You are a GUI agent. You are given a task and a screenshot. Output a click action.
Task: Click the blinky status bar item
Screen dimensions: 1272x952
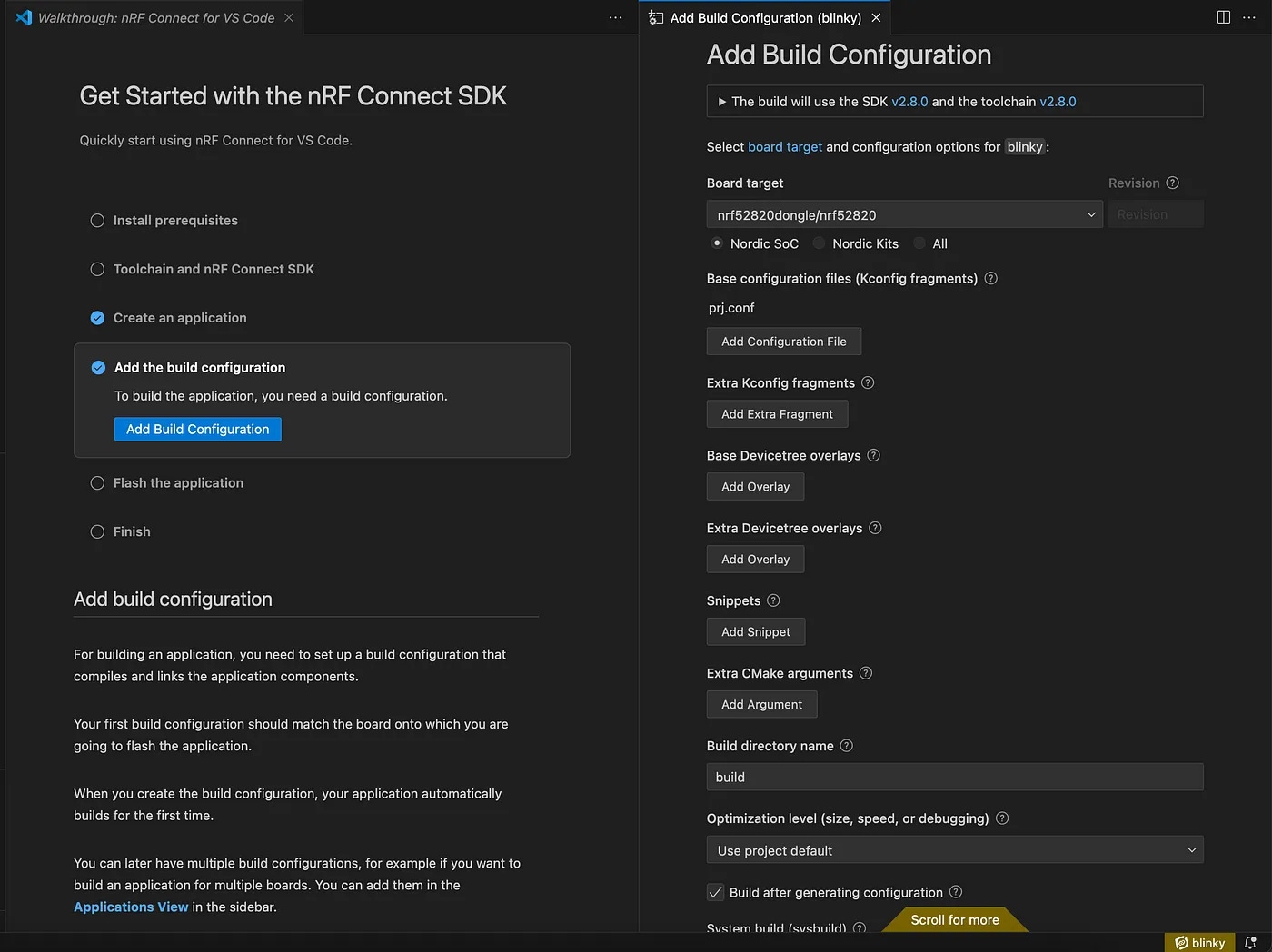[1199, 943]
